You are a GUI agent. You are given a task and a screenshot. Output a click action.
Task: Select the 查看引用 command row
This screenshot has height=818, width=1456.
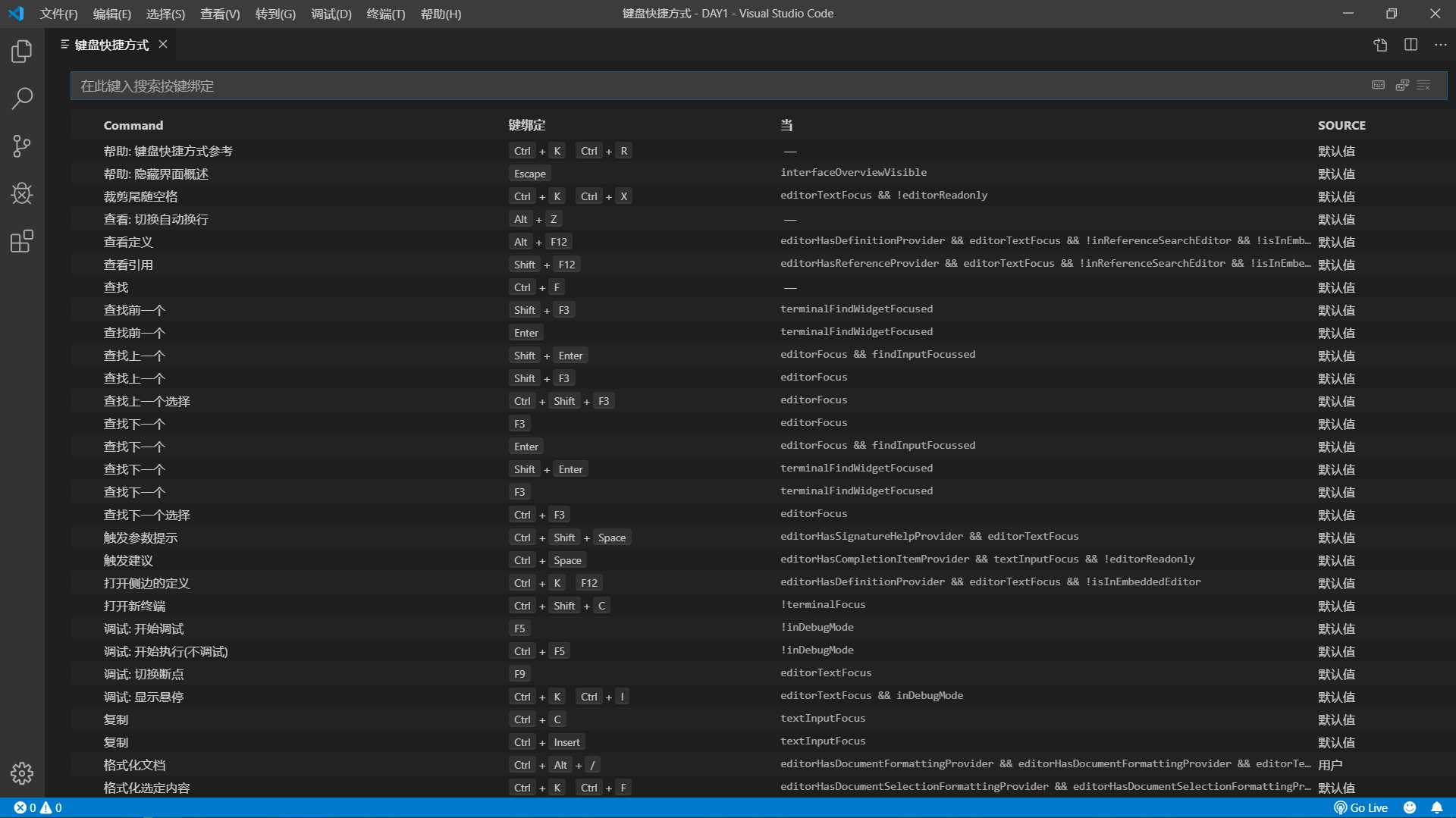pos(758,265)
